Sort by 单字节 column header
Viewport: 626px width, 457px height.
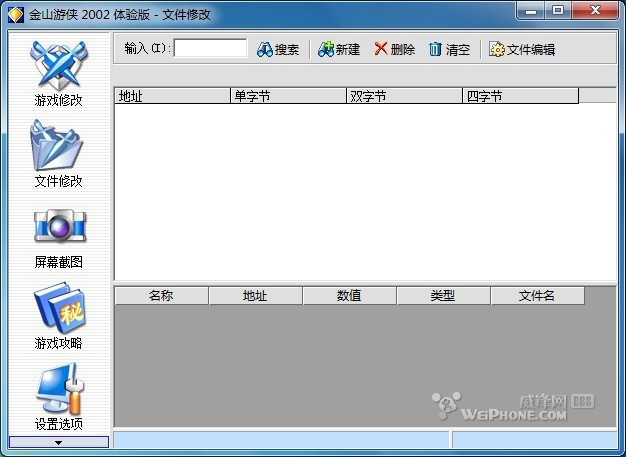coord(288,96)
